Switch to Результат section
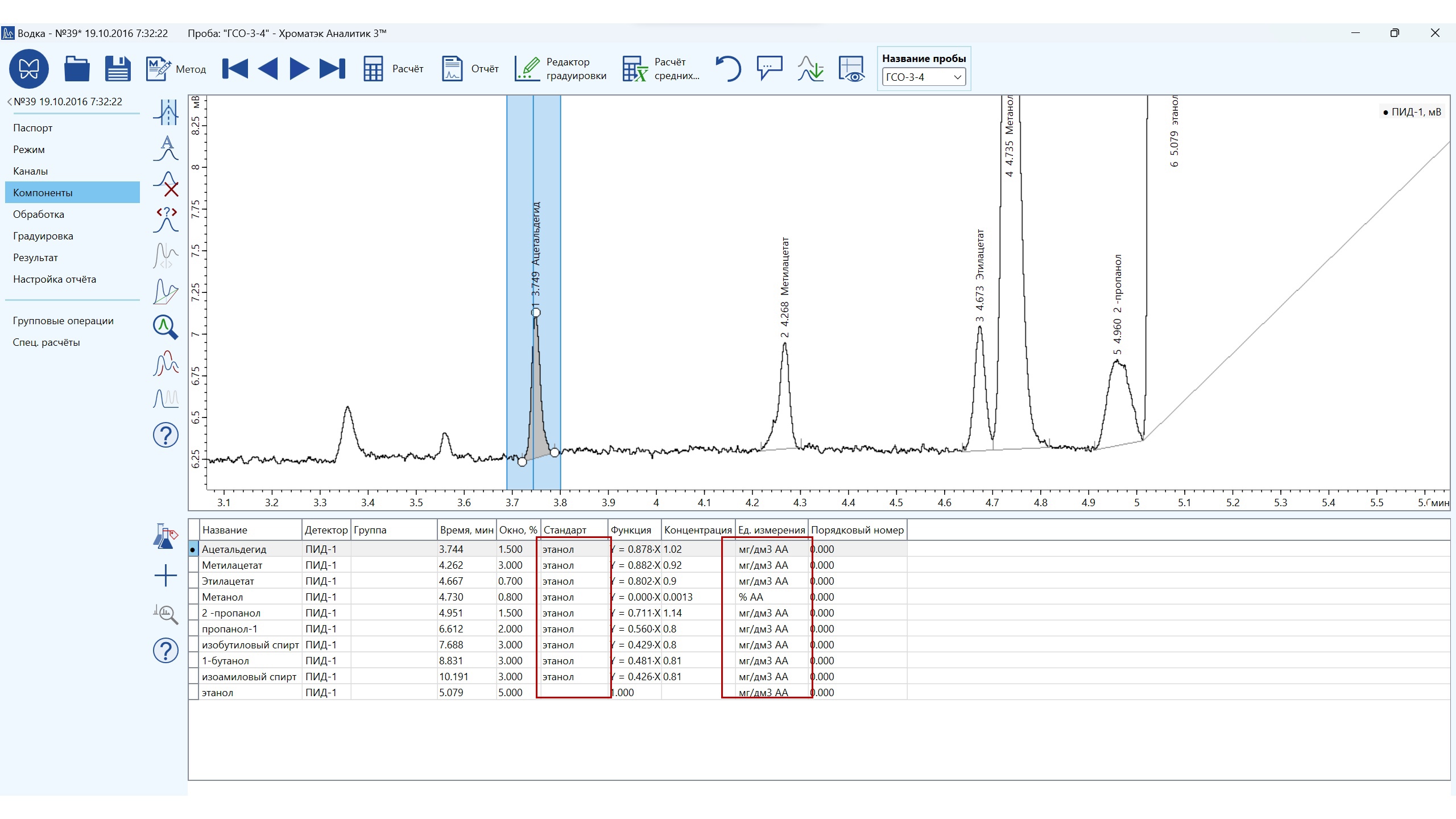Image resolution: width=1456 pixels, height=819 pixels. point(35,258)
